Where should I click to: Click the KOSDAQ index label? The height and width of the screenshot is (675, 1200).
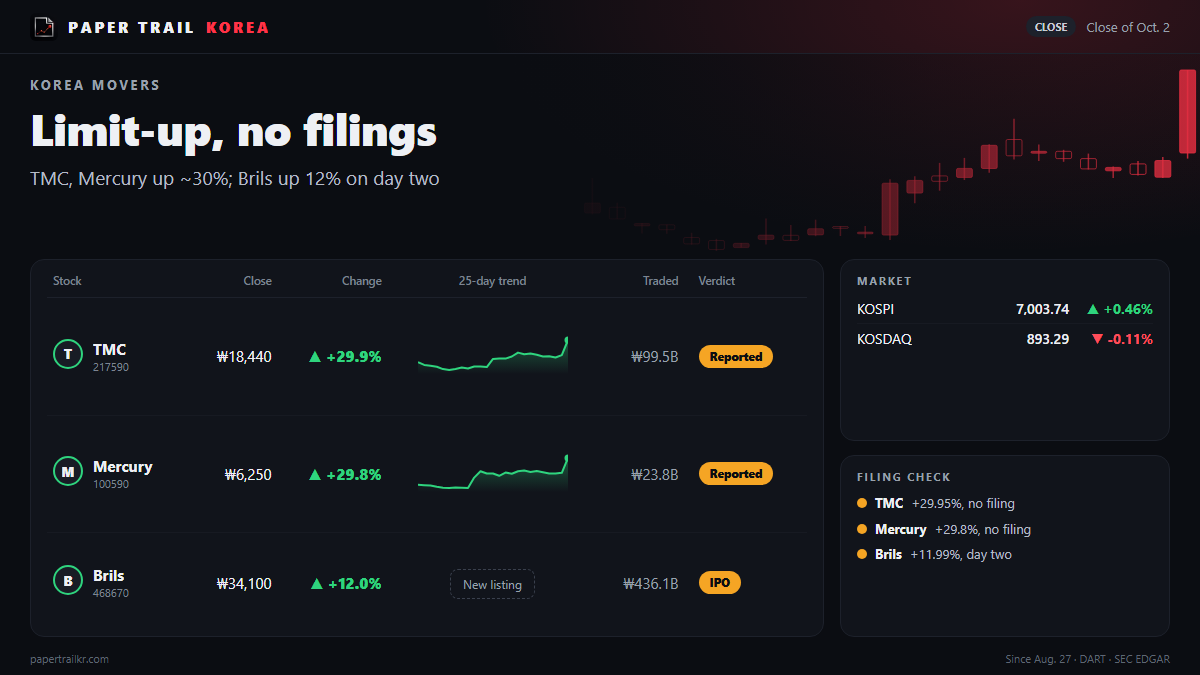click(885, 340)
